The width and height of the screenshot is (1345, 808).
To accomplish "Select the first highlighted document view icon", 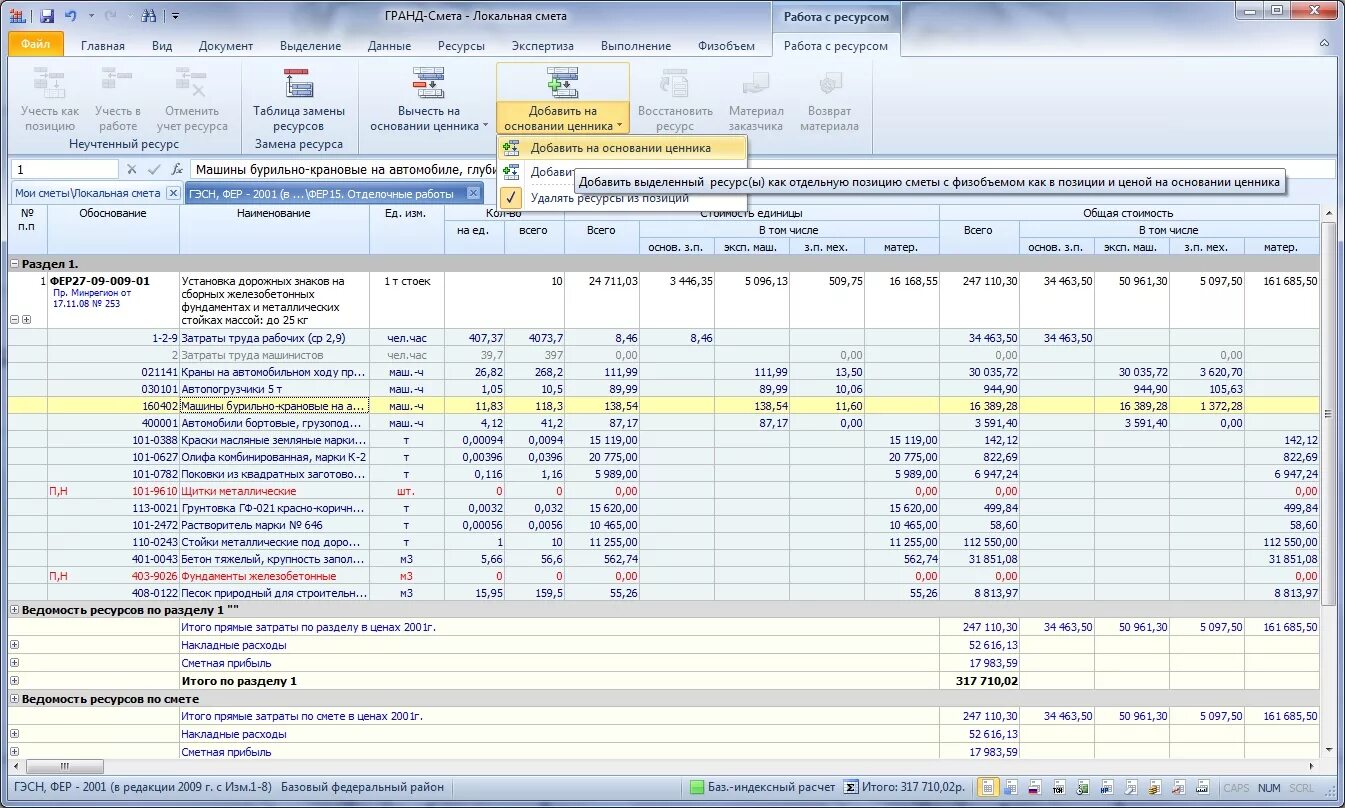I will pyautogui.click(x=987, y=788).
